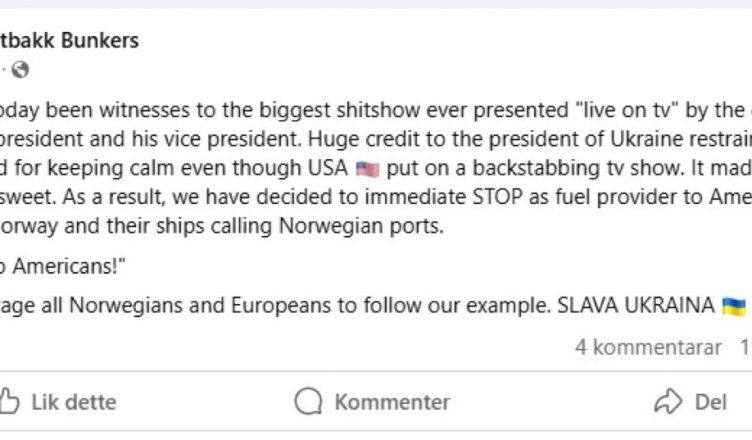Click the SLAVA UKRAINA text
This screenshot has width=752, height=440.
coord(636,305)
